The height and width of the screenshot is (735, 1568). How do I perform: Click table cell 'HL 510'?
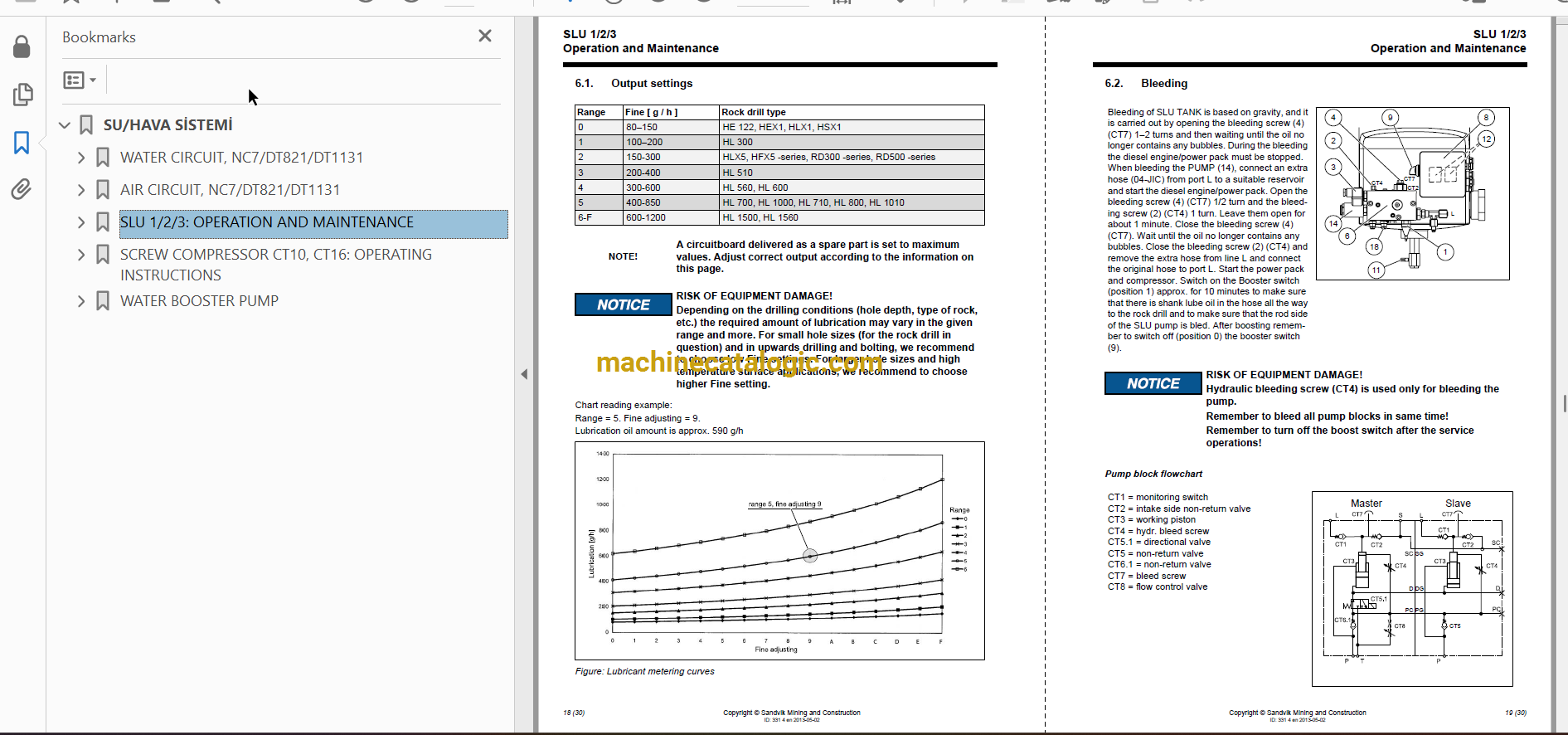852,173
